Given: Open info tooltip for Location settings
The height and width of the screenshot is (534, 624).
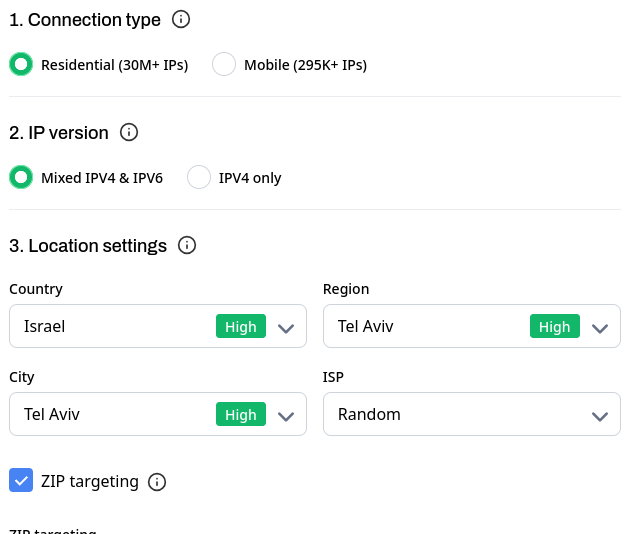Looking at the screenshot, I should pyautogui.click(x=187, y=245).
